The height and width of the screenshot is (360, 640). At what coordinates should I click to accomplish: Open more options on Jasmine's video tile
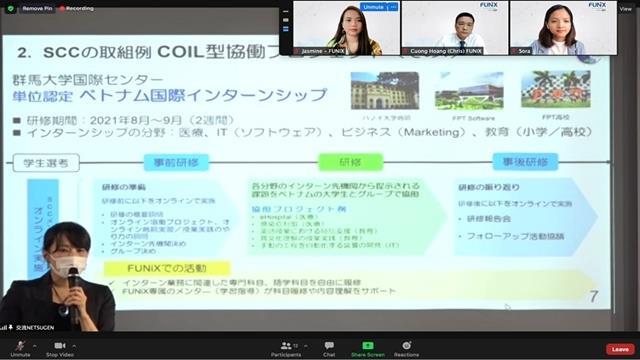pyautogui.click(x=393, y=7)
